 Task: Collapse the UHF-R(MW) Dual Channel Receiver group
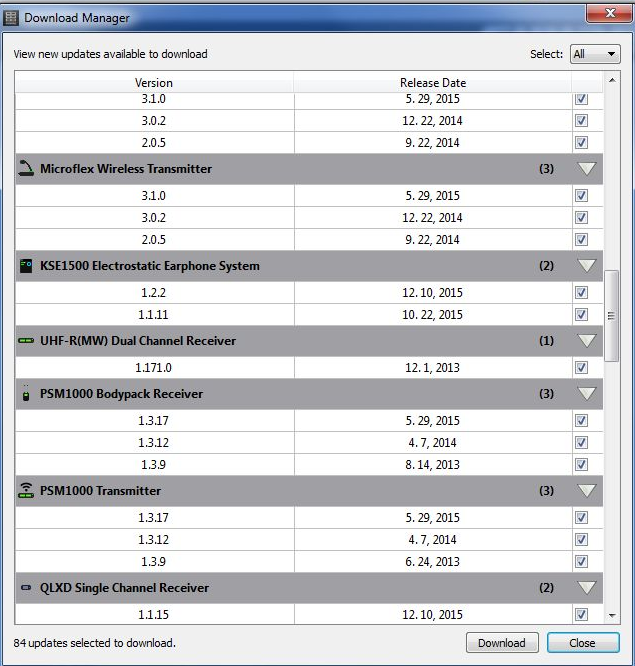coord(587,341)
